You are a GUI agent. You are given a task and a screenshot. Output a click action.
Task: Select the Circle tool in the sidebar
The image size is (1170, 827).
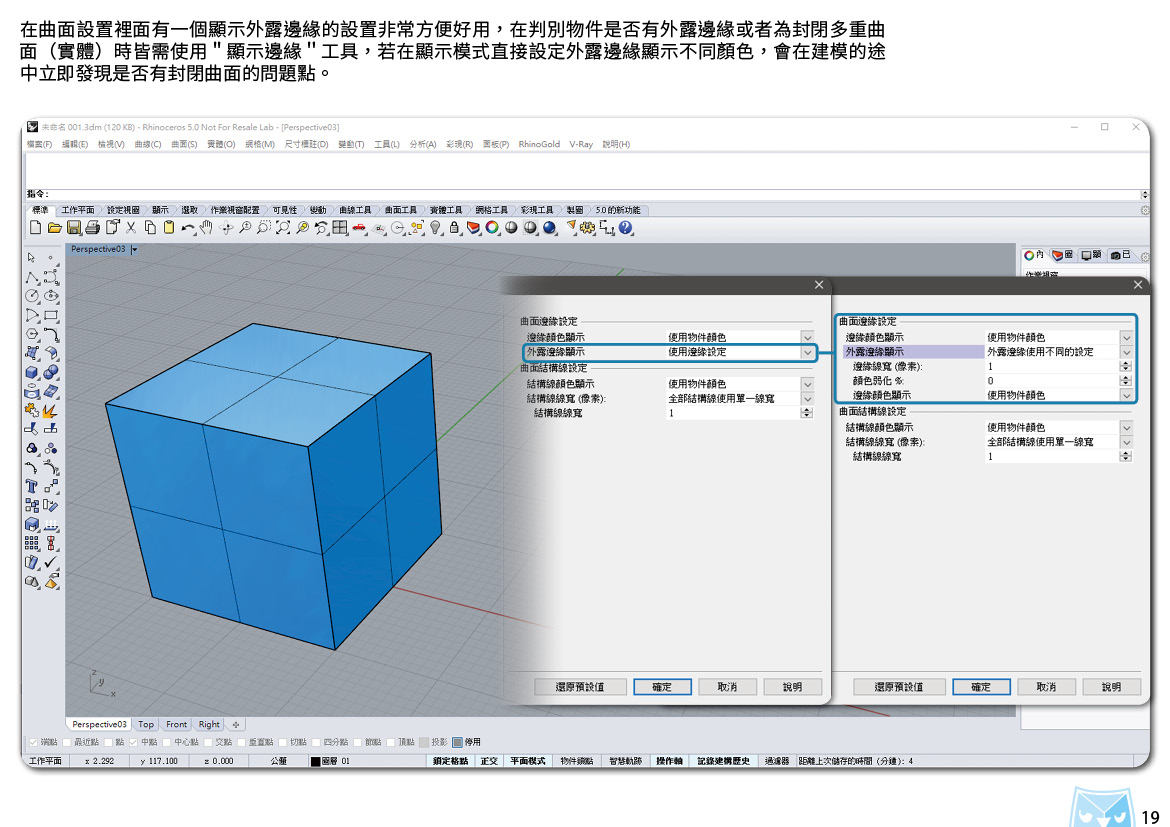click(31, 296)
